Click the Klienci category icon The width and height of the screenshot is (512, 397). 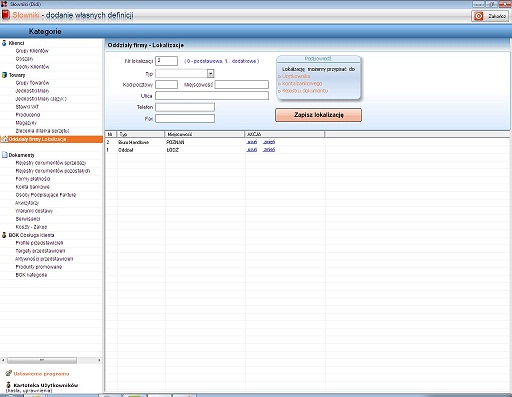[4, 43]
